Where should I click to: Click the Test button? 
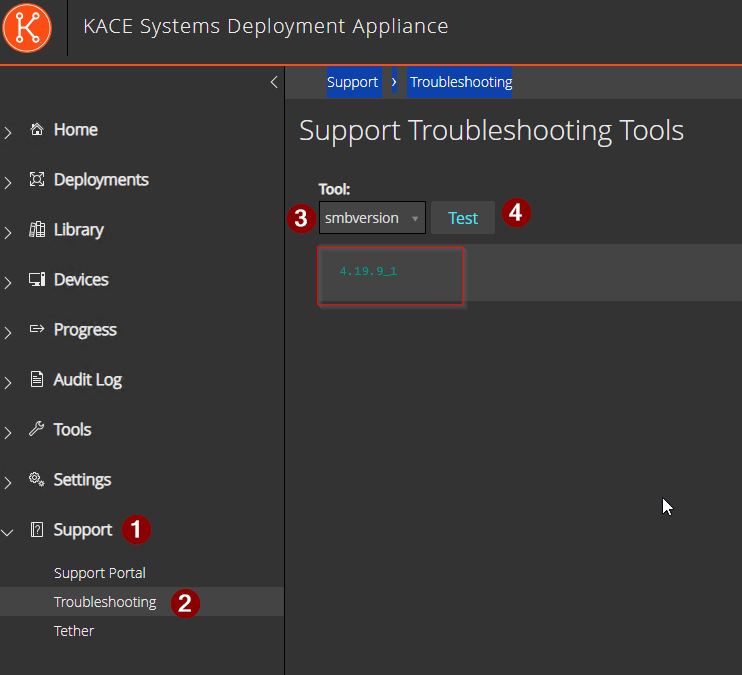point(463,218)
